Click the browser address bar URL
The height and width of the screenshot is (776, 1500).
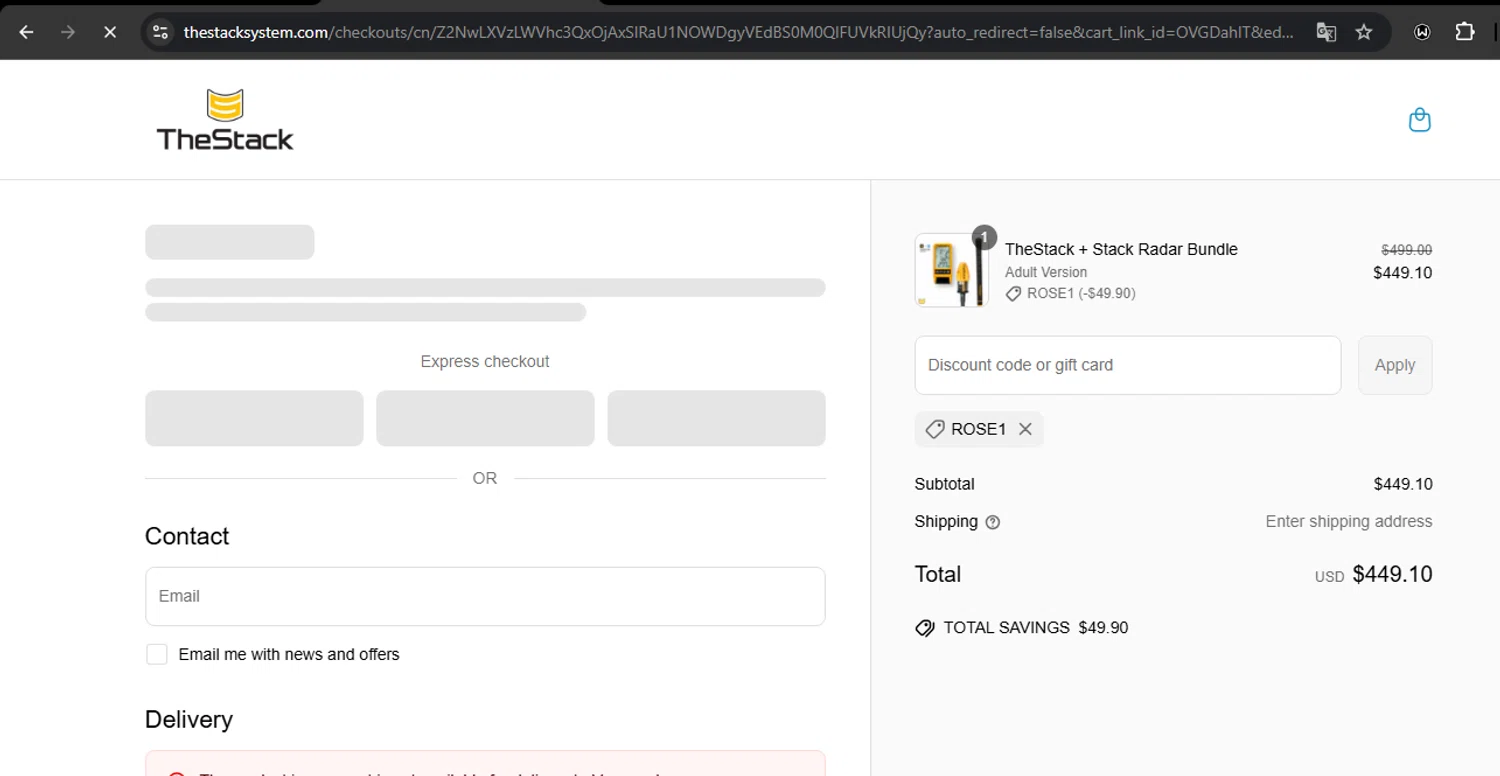[x=738, y=32]
